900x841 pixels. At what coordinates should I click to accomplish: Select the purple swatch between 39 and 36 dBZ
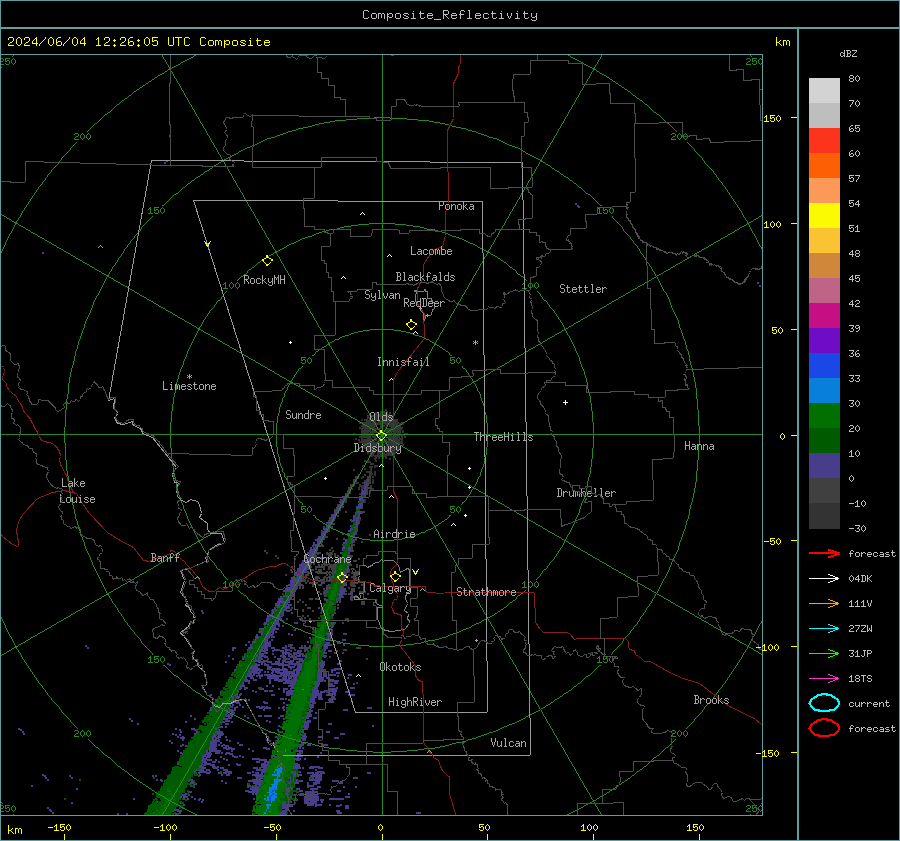(x=824, y=340)
